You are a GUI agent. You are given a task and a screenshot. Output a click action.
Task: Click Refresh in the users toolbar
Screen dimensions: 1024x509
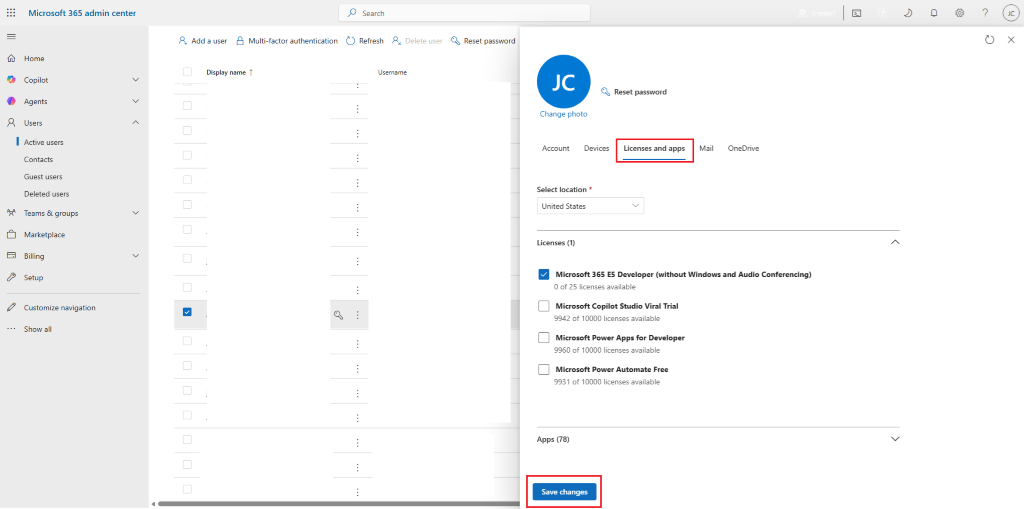364,41
